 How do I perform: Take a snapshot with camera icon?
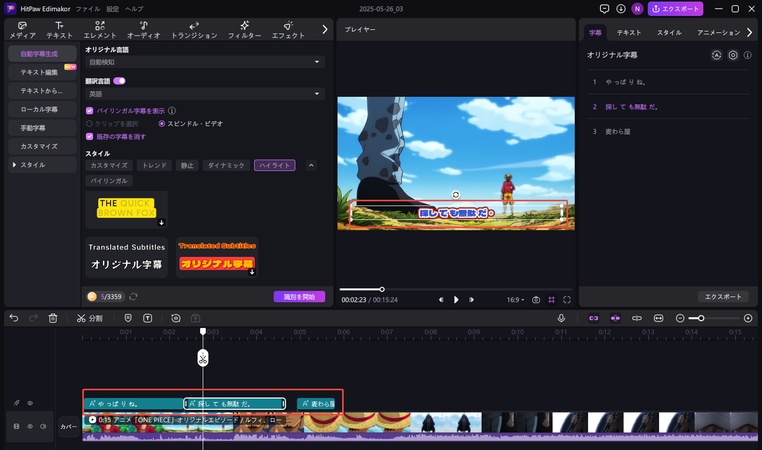(536, 300)
